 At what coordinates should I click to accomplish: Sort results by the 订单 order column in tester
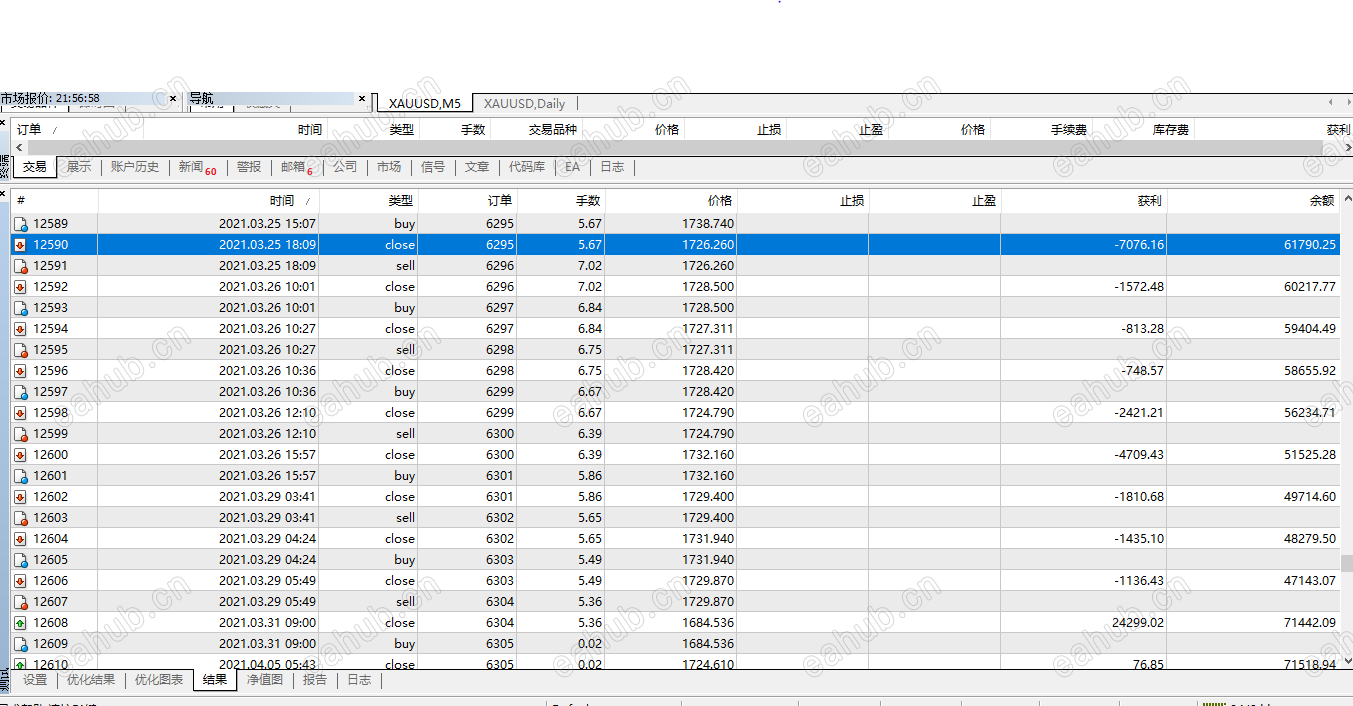click(x=467, y=201)
